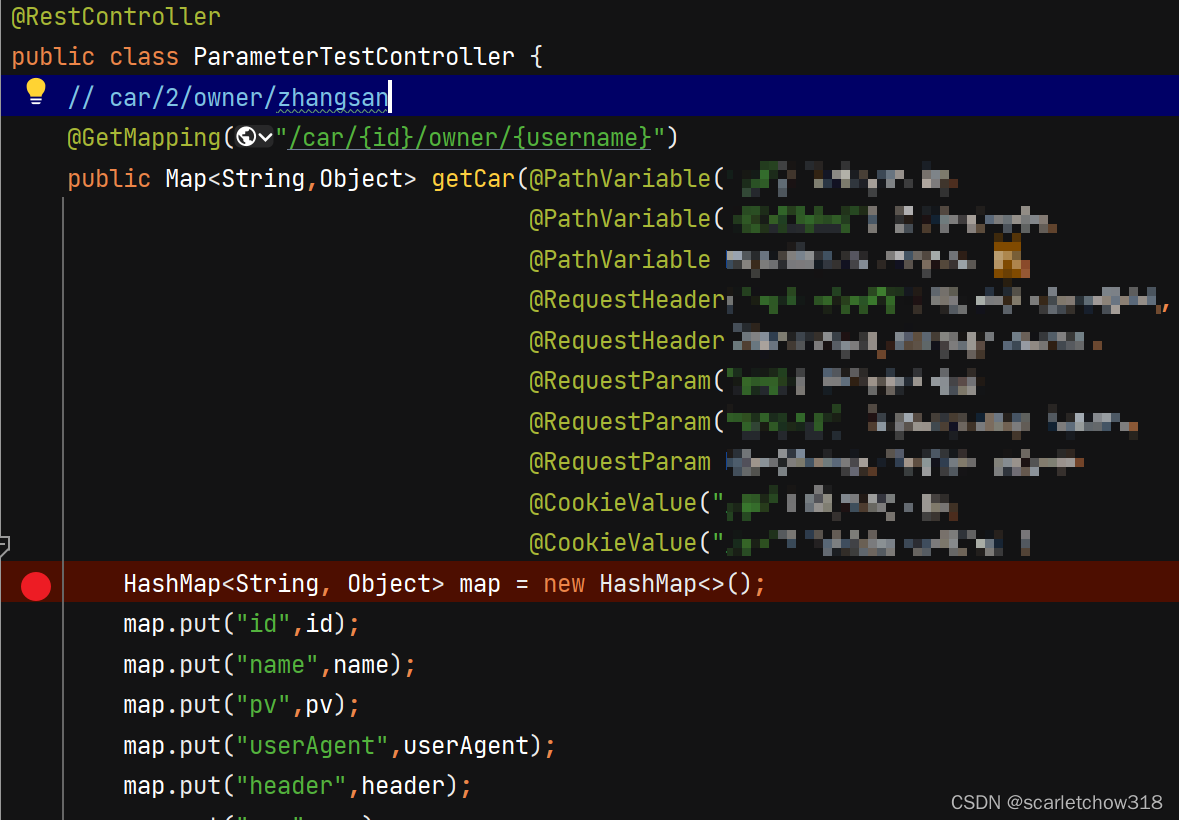
Task: Click the map.put("id",id) statement
Action: pyautogui.click(x=240, y=623)
